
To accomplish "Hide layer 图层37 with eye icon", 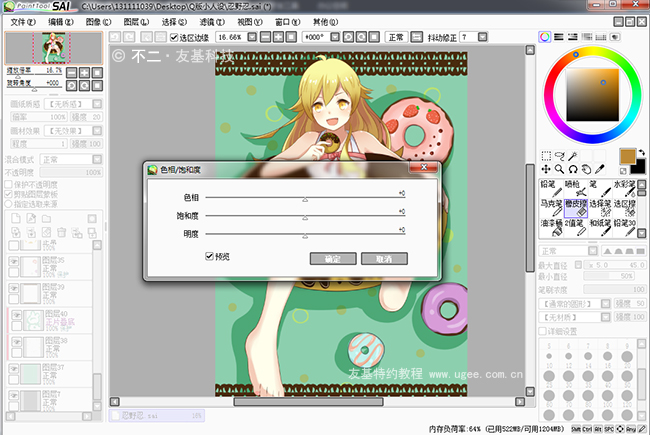I will tap(14, 369).
